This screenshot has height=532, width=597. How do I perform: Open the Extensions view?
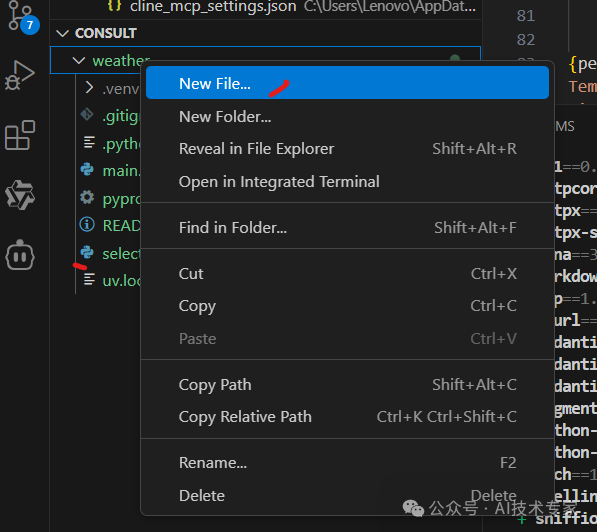[20, 135]
